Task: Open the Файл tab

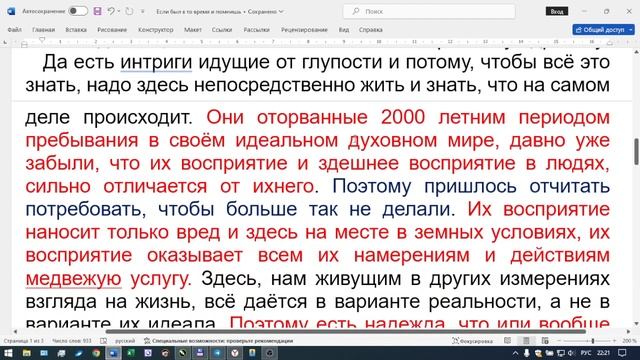Action: pos(15,30)
